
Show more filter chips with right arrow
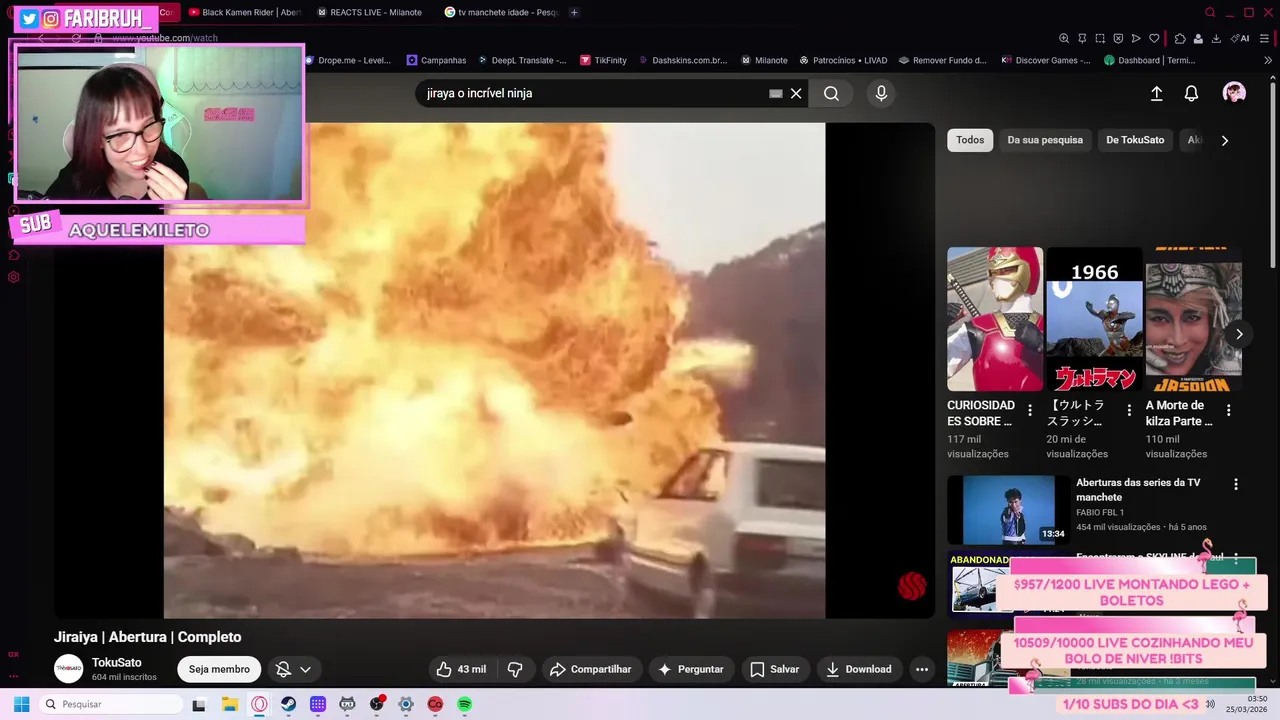pos(1225,140)
